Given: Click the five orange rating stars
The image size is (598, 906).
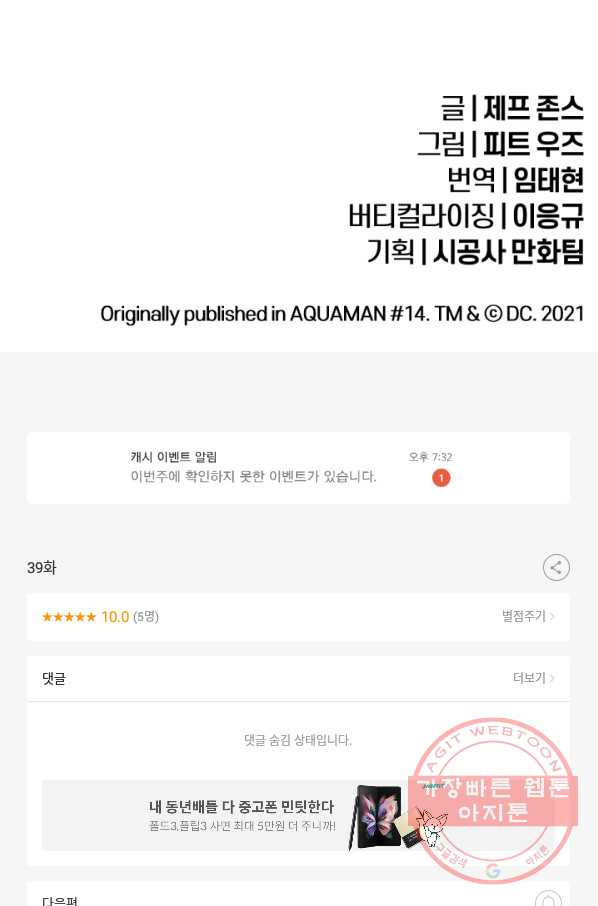Looking at the screenshot, I should pyautogui.click(x=69, y=617).
